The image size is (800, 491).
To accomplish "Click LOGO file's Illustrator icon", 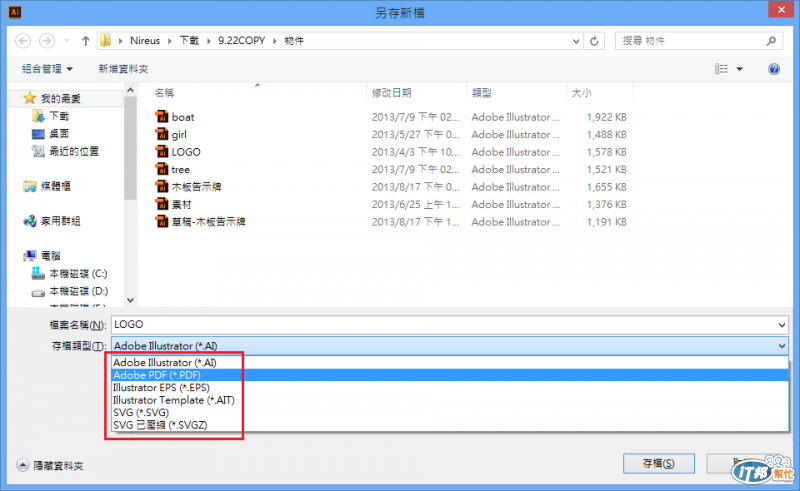I will point(162,152).
